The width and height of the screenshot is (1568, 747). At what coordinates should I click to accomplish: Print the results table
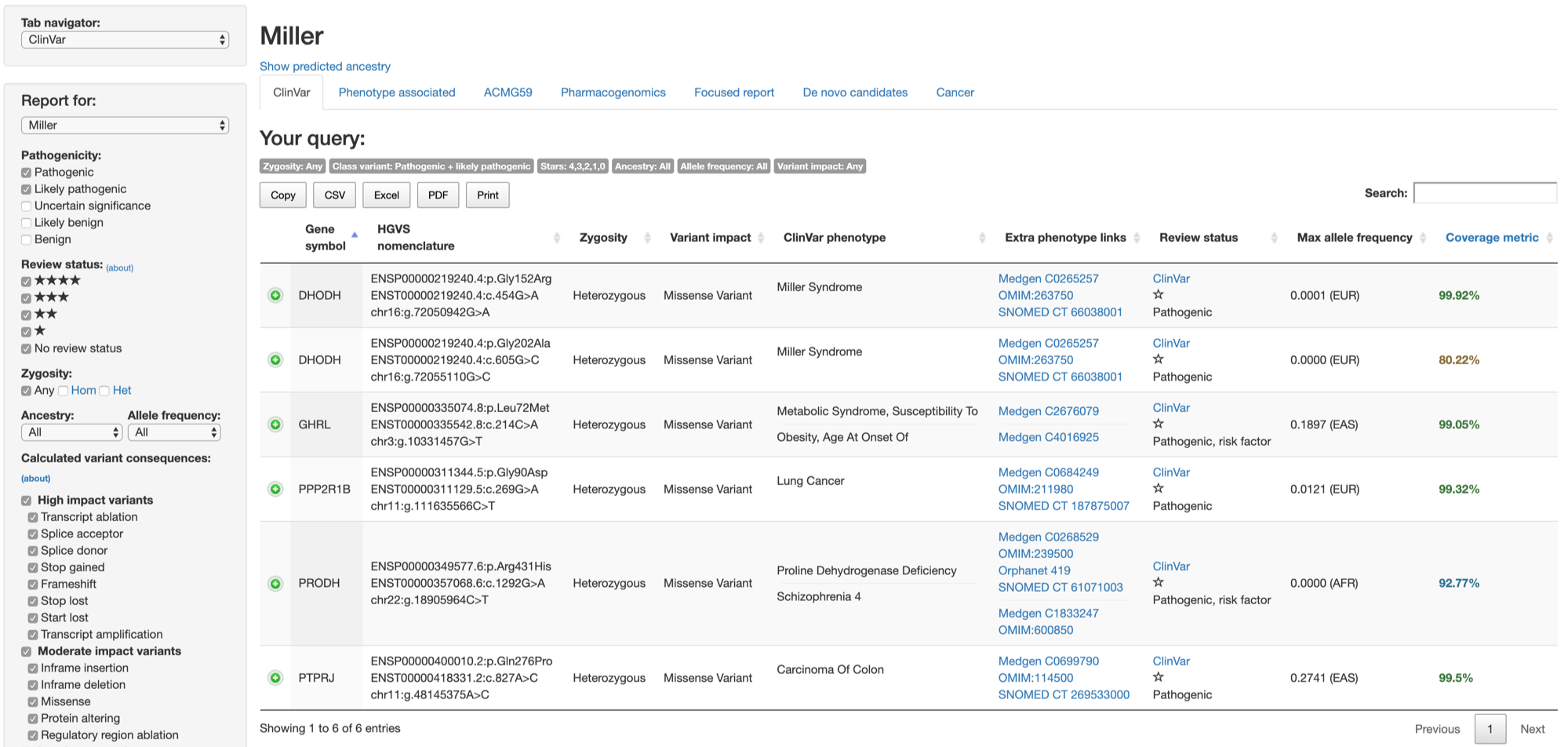(x=488, y=195)
